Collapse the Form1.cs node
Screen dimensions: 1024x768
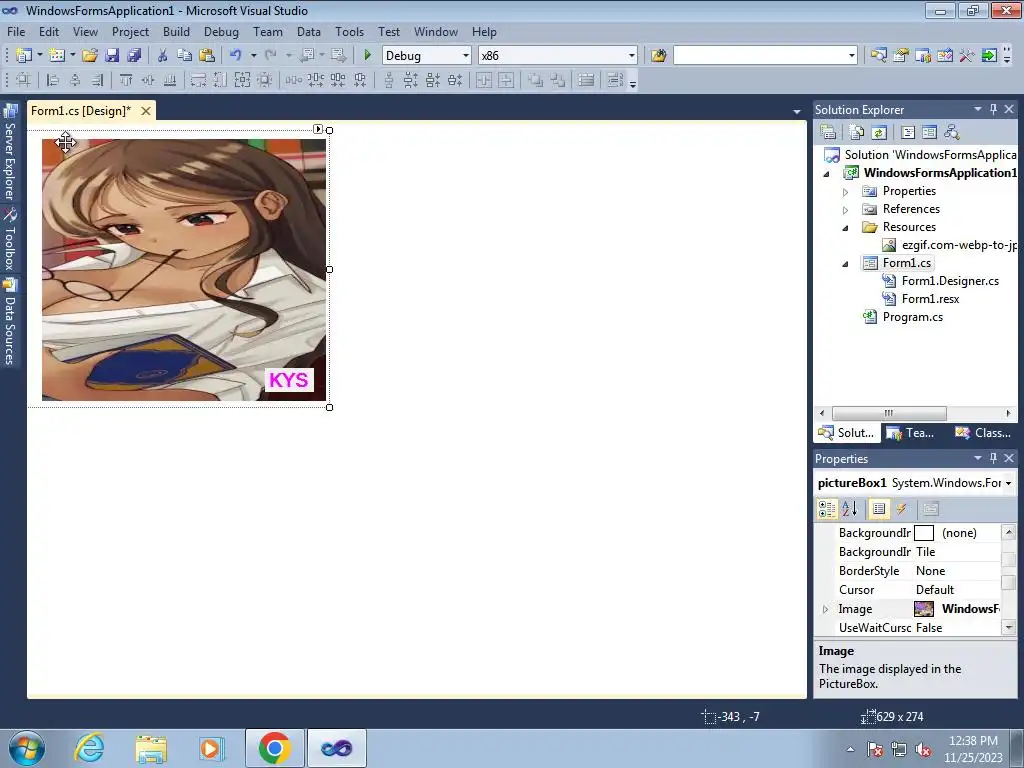click(846, 264)
